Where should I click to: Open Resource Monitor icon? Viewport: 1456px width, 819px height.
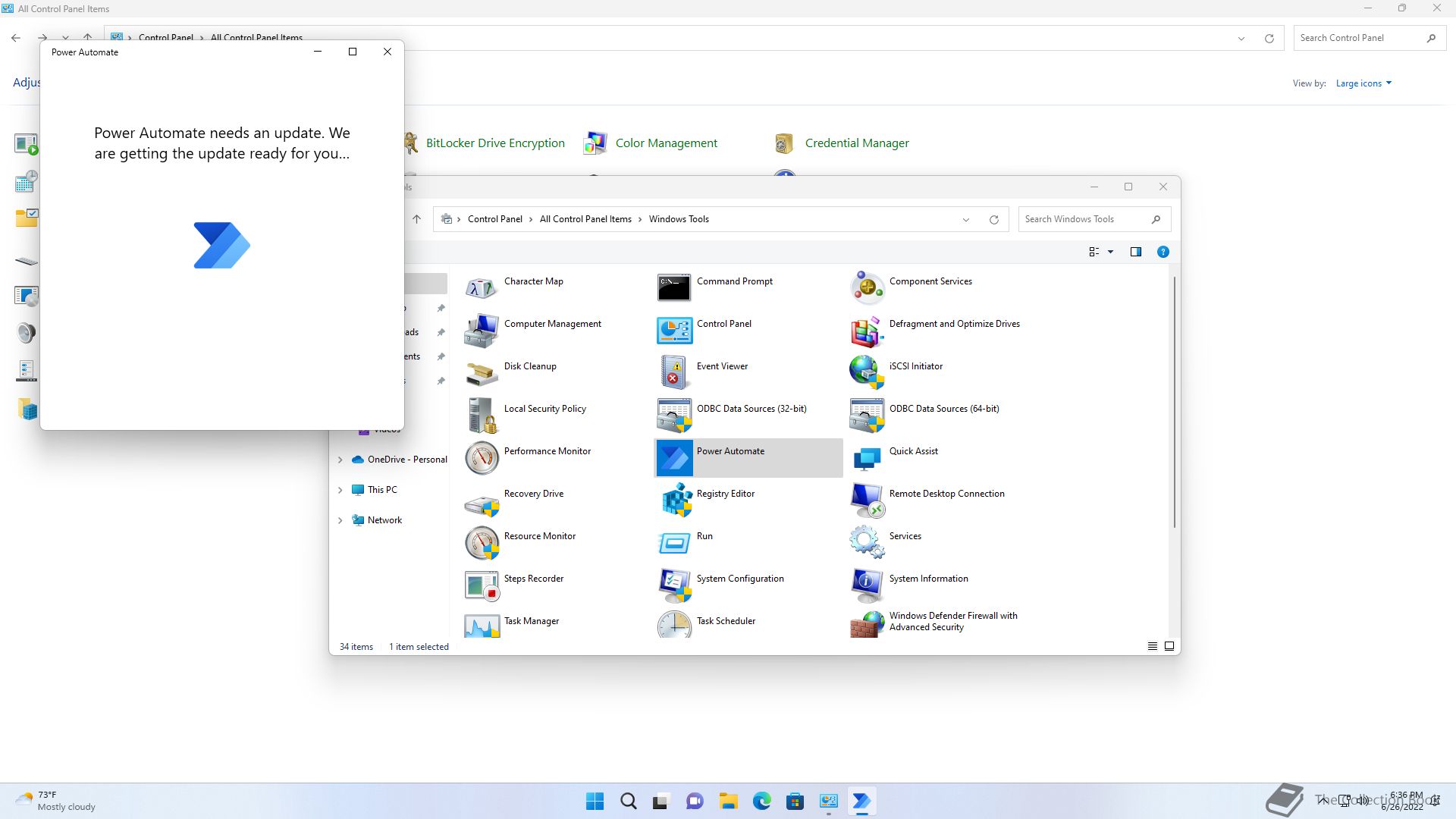[482, 543]
